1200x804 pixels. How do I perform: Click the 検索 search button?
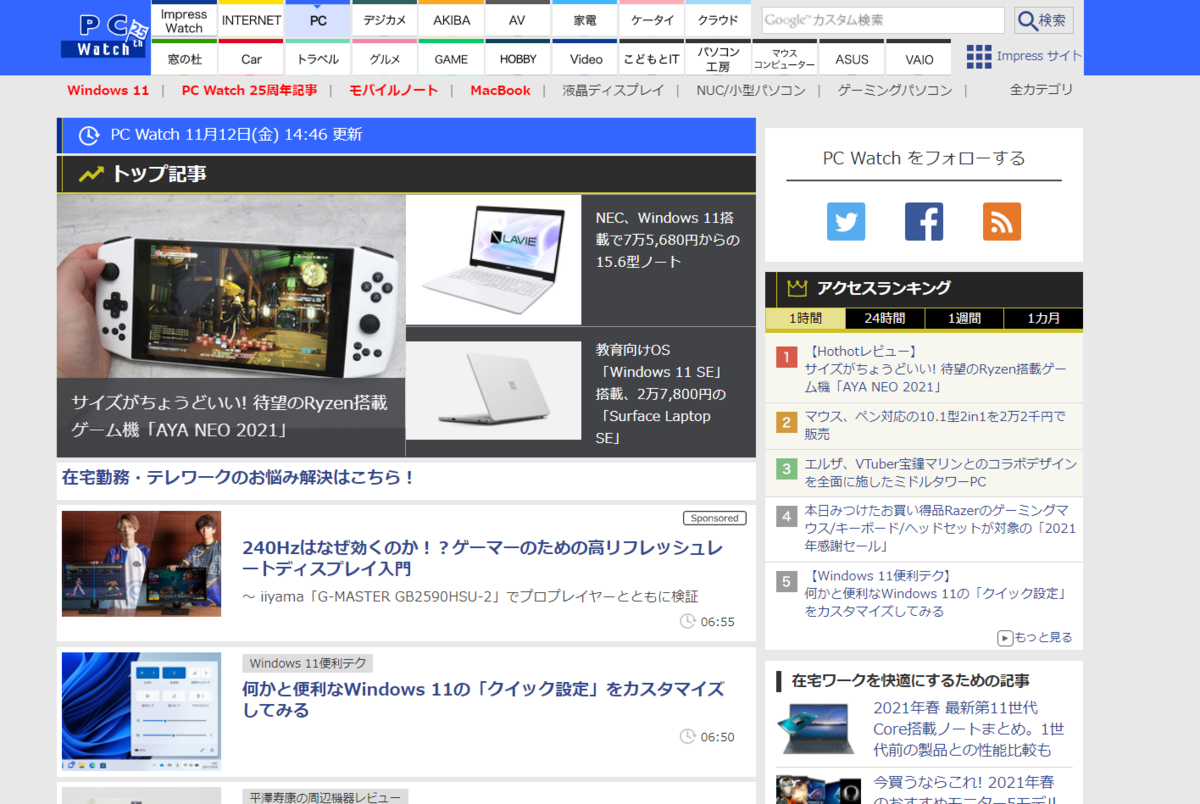1044,20
